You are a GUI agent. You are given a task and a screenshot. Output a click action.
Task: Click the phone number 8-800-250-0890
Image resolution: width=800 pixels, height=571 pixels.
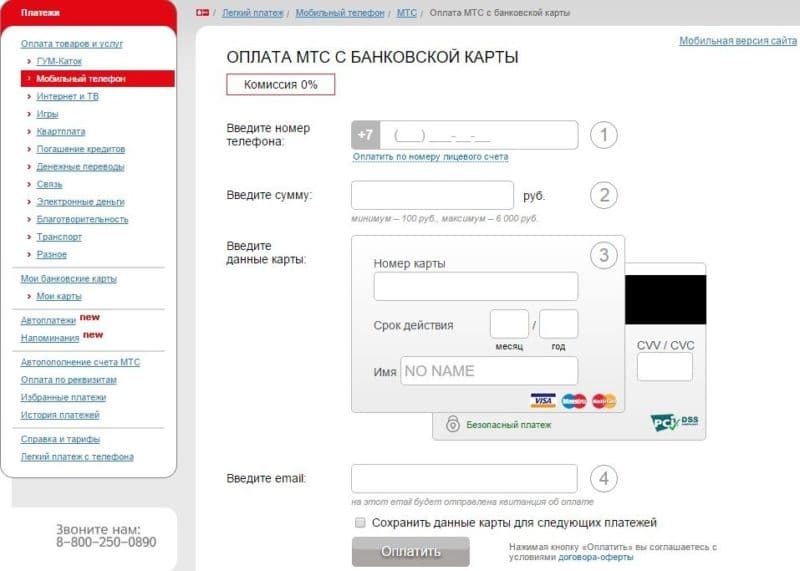click(x=106, y=542)
